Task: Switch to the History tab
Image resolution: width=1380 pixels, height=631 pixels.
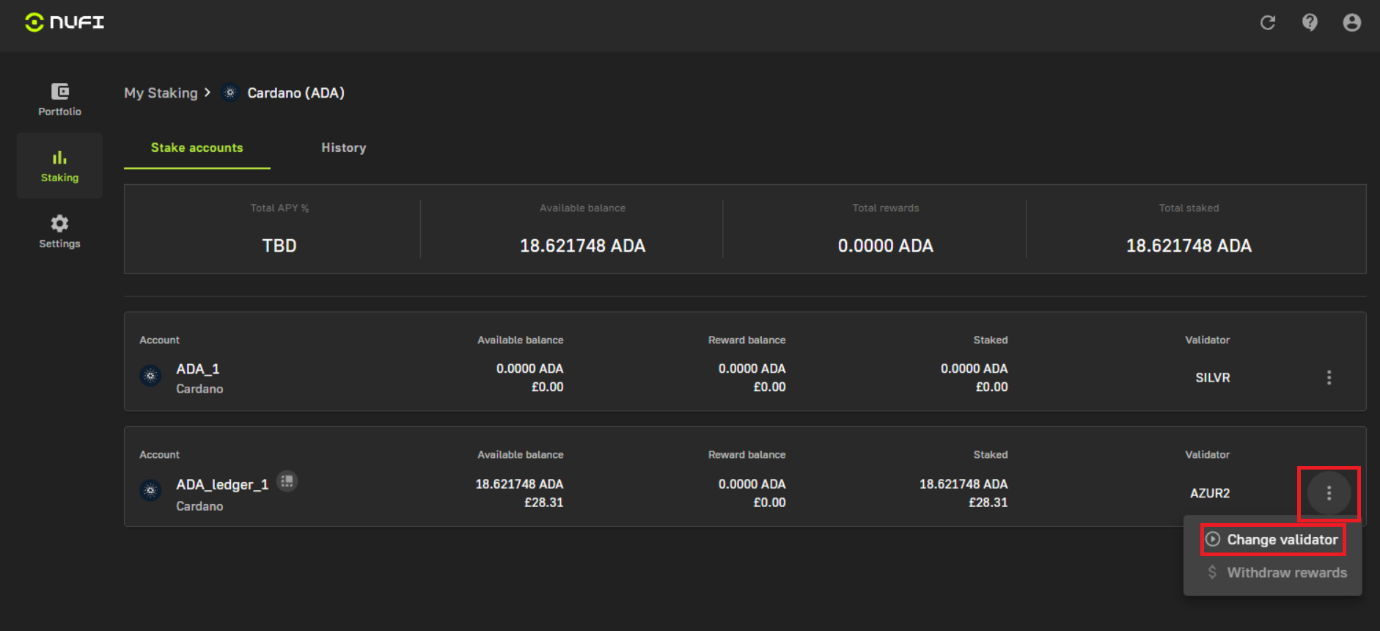Action: tap(343, 148)
